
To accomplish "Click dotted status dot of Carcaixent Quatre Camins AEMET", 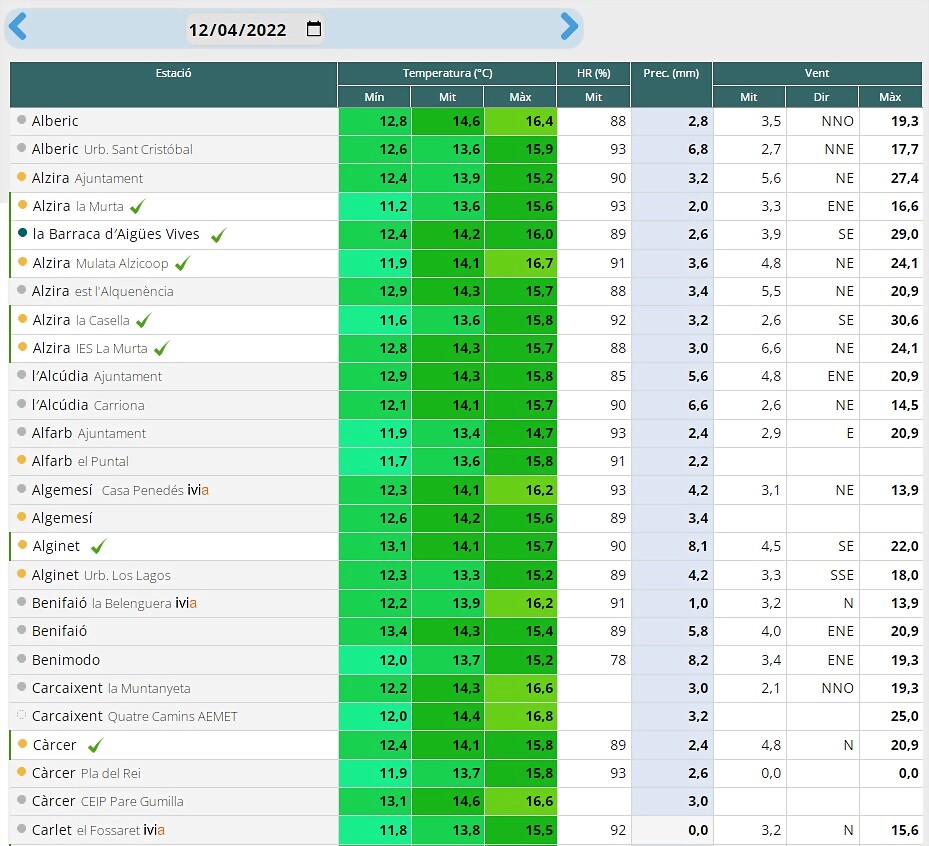I will point(22,714).
